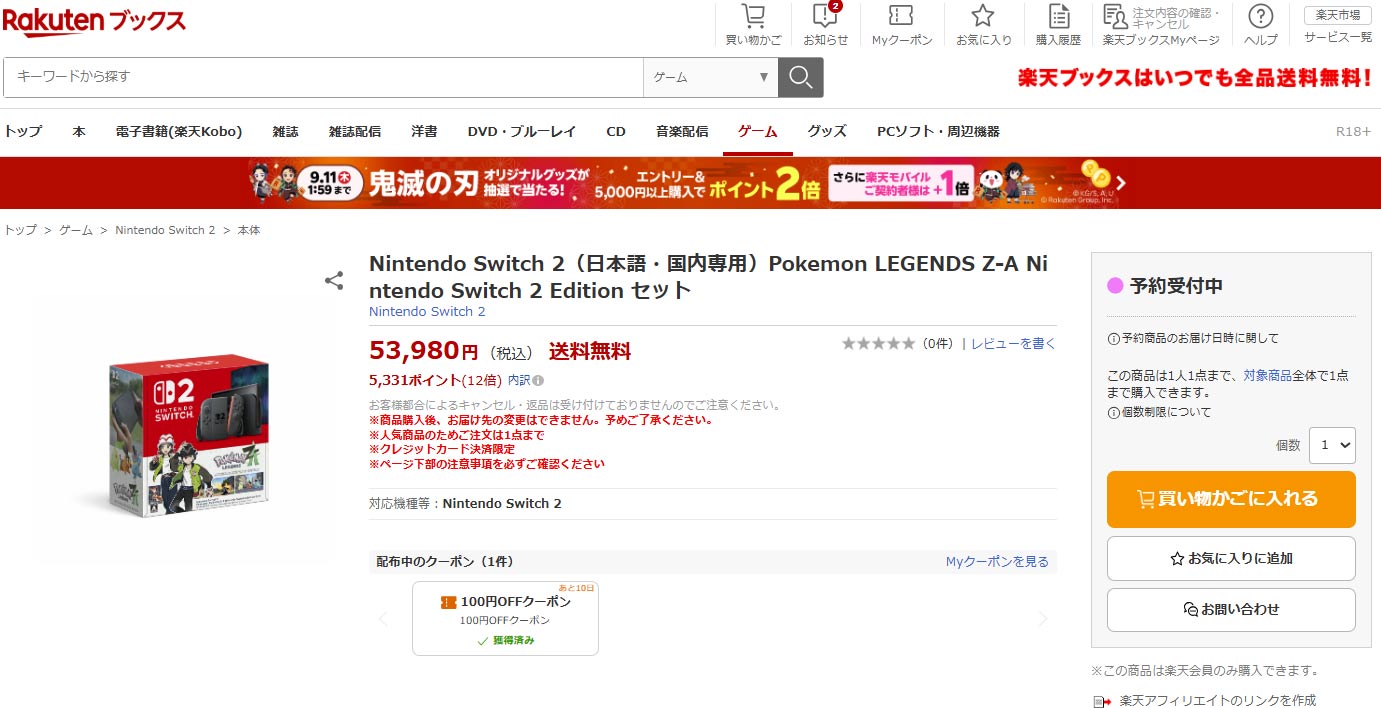
Task: Click the トップ breadcrumb link
Action: point(20,230)
